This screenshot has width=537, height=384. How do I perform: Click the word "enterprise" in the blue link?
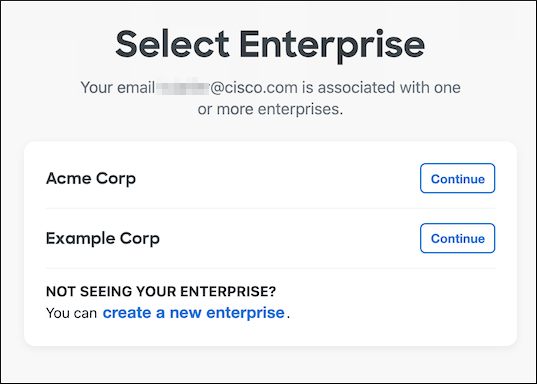[x=245, y=313]
